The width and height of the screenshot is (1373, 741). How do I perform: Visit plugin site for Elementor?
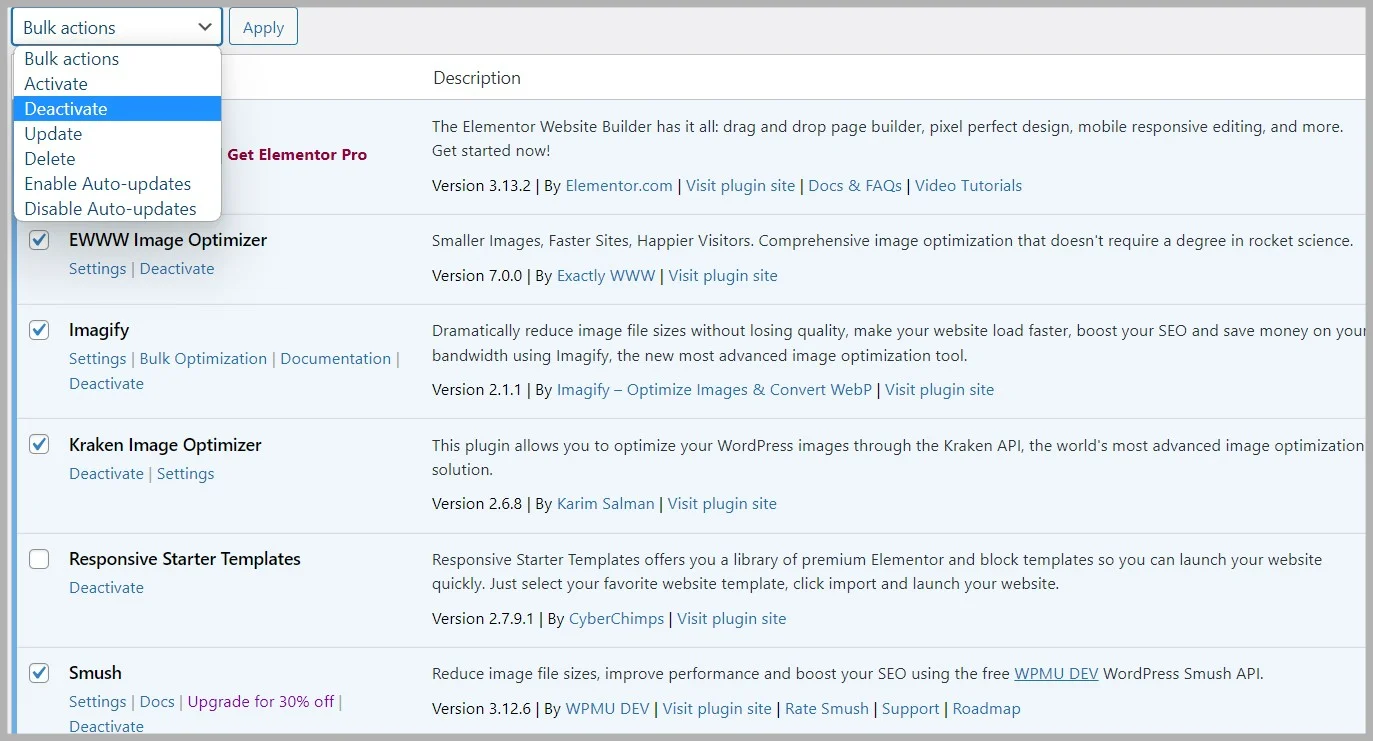tap(740, 186)
